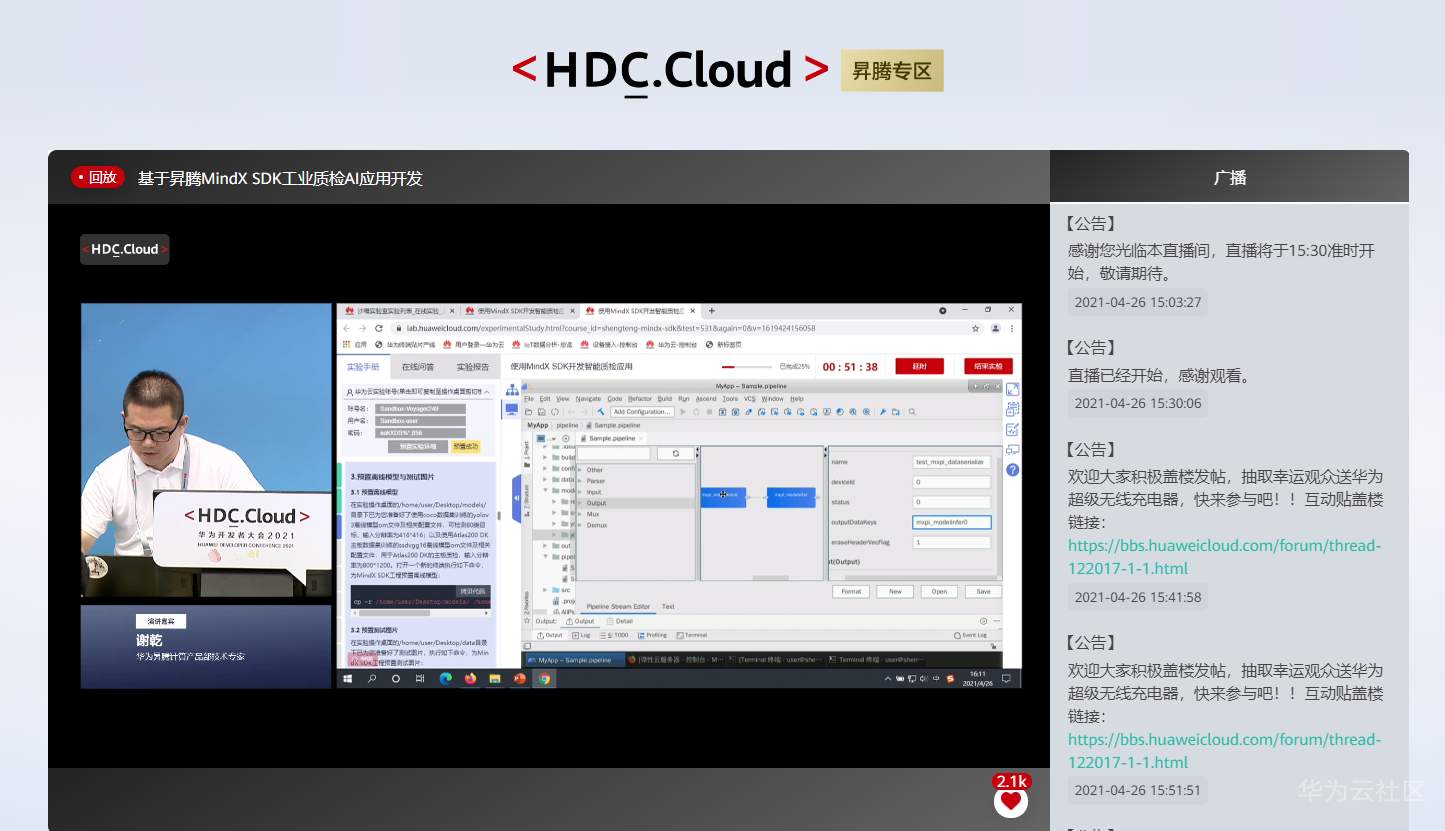Switch to the Text editor tab
The image size is (1445, 831).
[668, 607]
